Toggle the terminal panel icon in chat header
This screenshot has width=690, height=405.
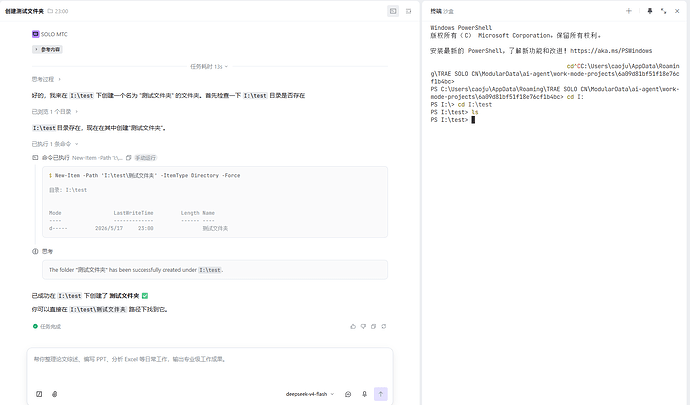393,11
